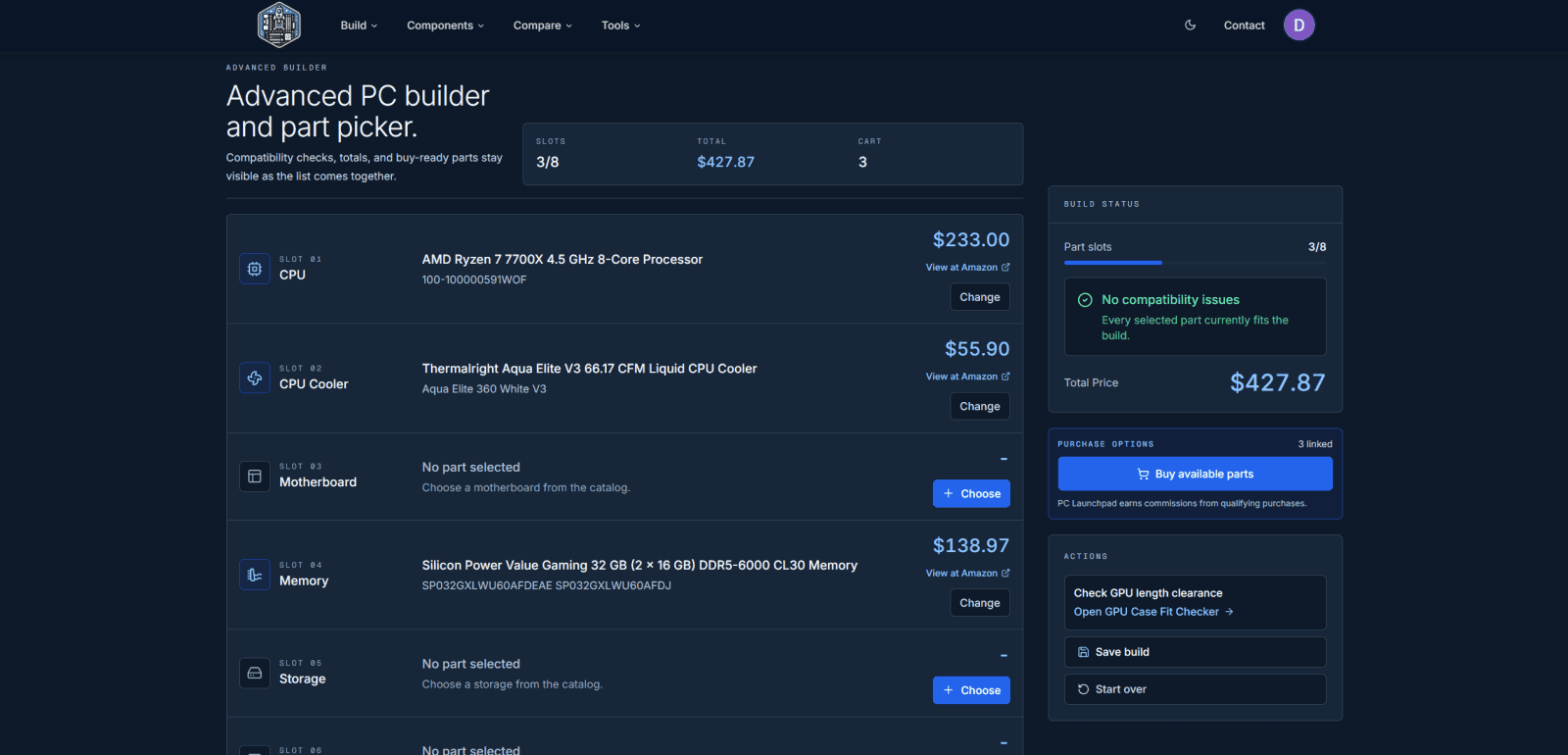Image resolution: width=1568 pixels, height=755 pixels.
Task: Click the PC Launchpad logo icon
Action: click(x=278, y=25)
